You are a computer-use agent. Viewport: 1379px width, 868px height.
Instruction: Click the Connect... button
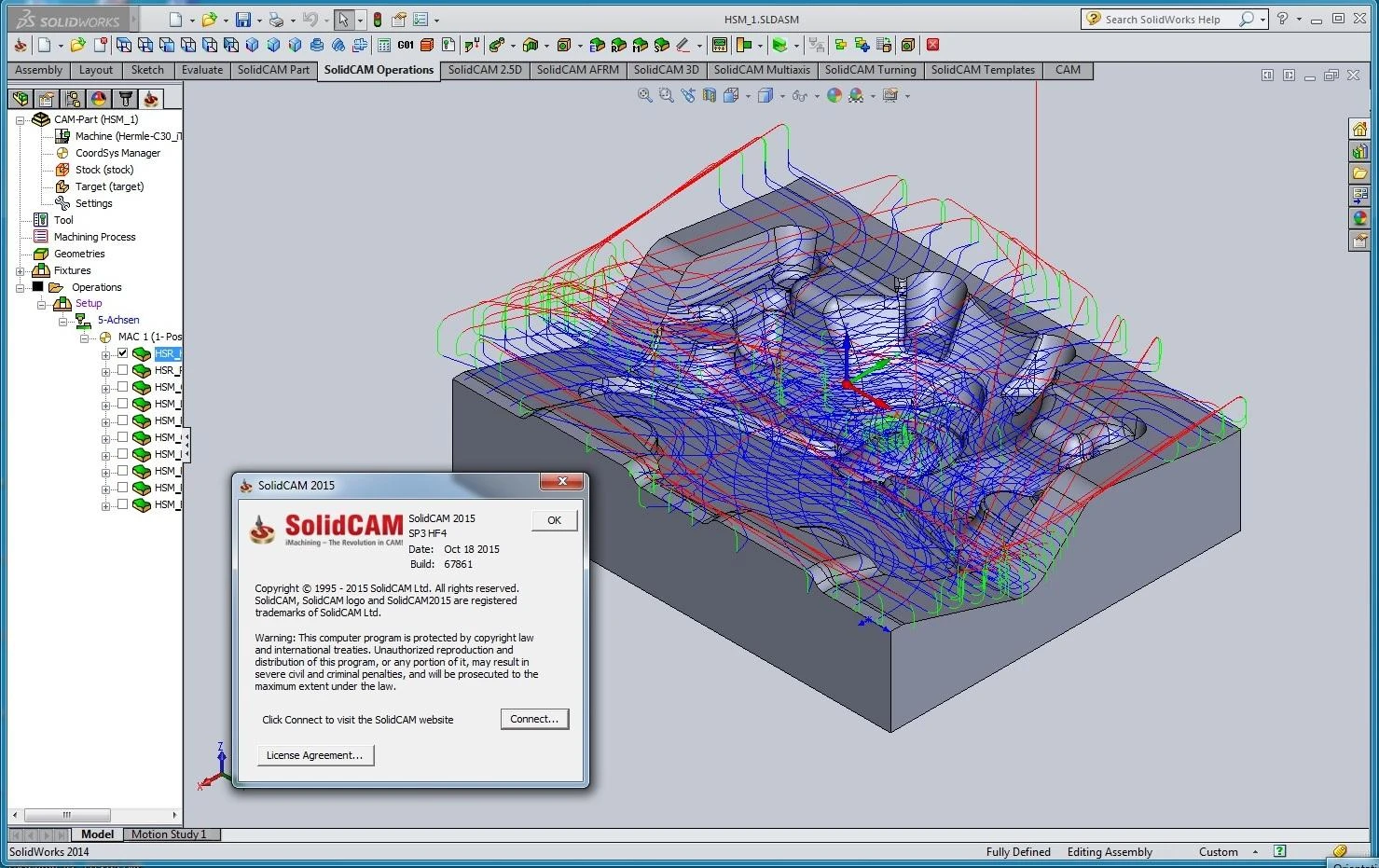tap(534, 719)
